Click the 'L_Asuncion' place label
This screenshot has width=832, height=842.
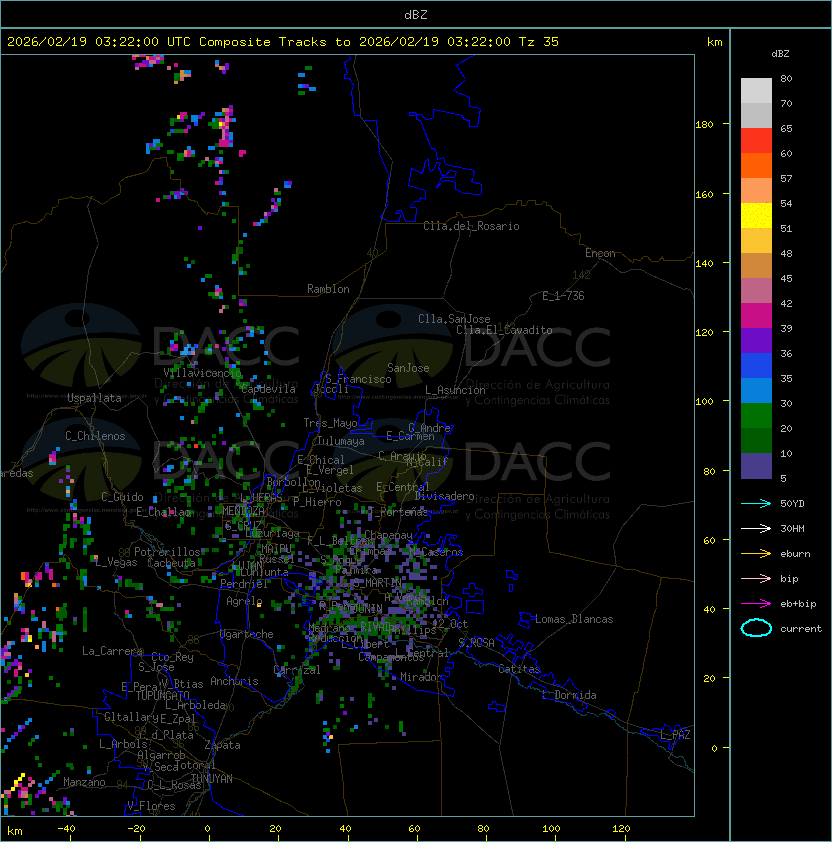tap(455, 390)
